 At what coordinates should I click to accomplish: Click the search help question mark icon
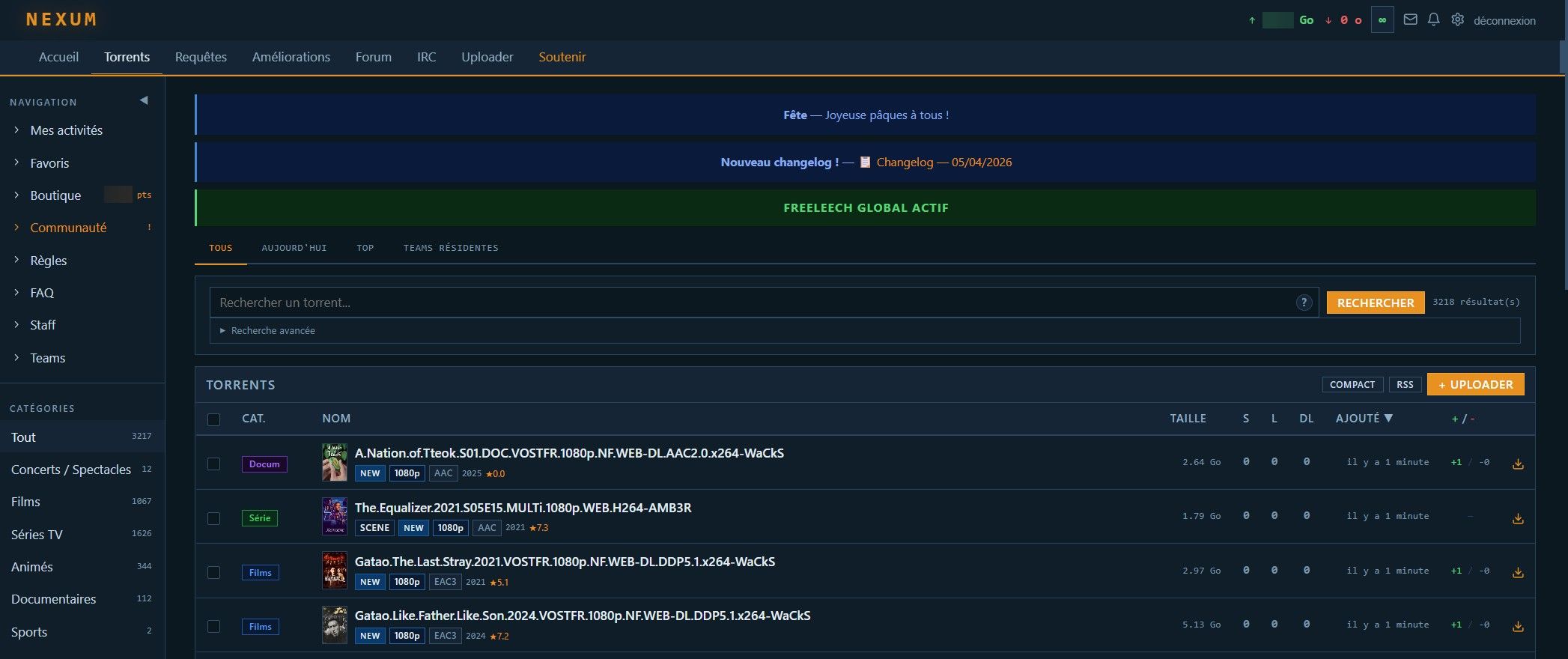1304,303
